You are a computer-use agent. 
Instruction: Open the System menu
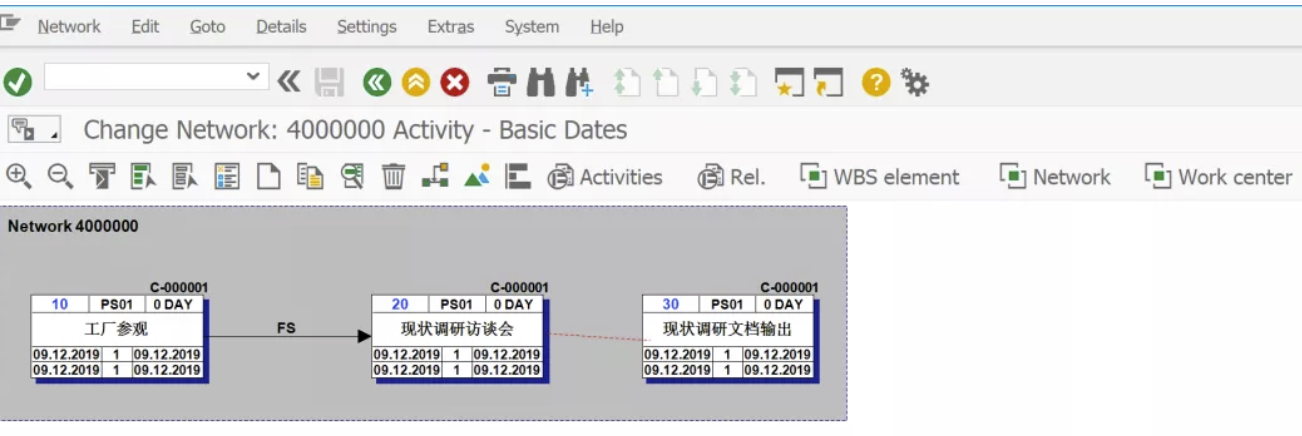coord(532,27)
